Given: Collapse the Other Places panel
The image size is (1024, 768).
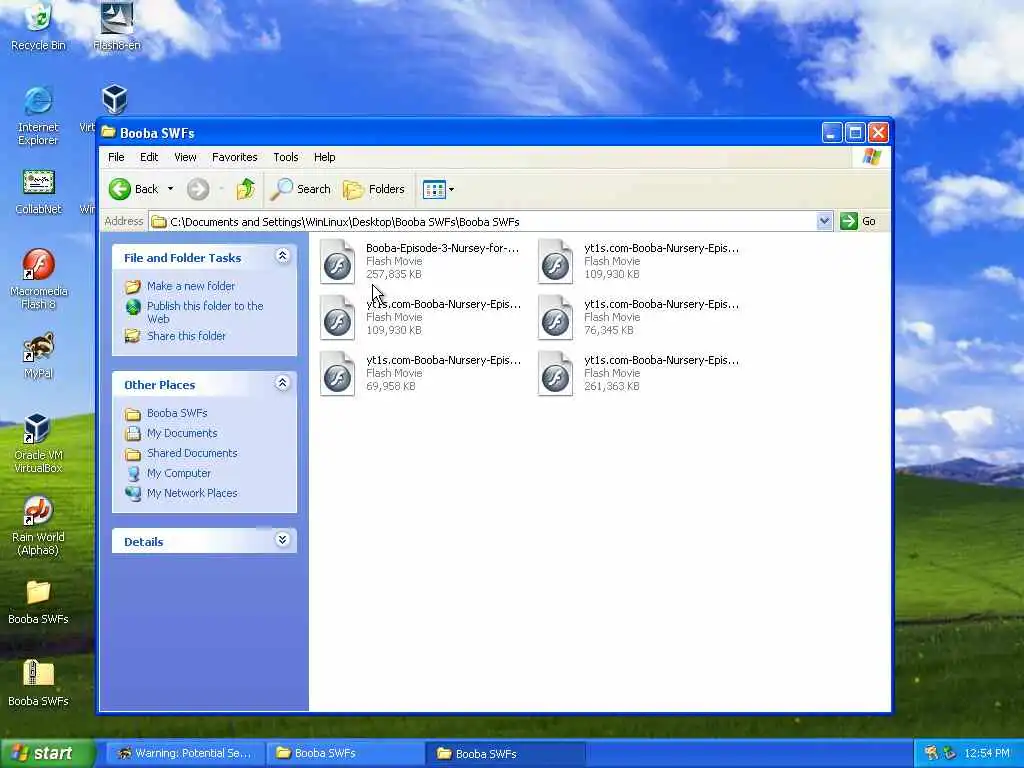Looking at the screenshot, I should point(282,383).
